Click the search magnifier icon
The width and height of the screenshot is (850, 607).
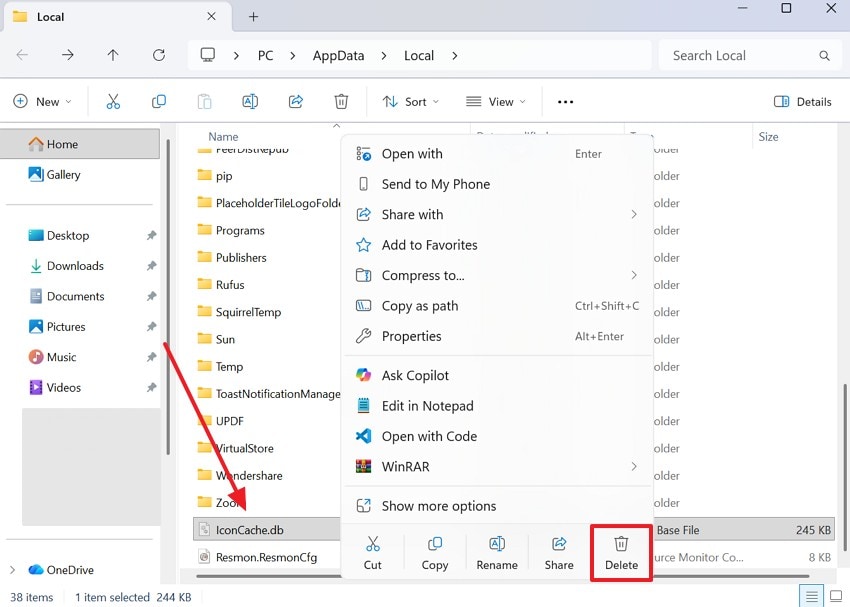pyautogui.click(x=825, y=55)
